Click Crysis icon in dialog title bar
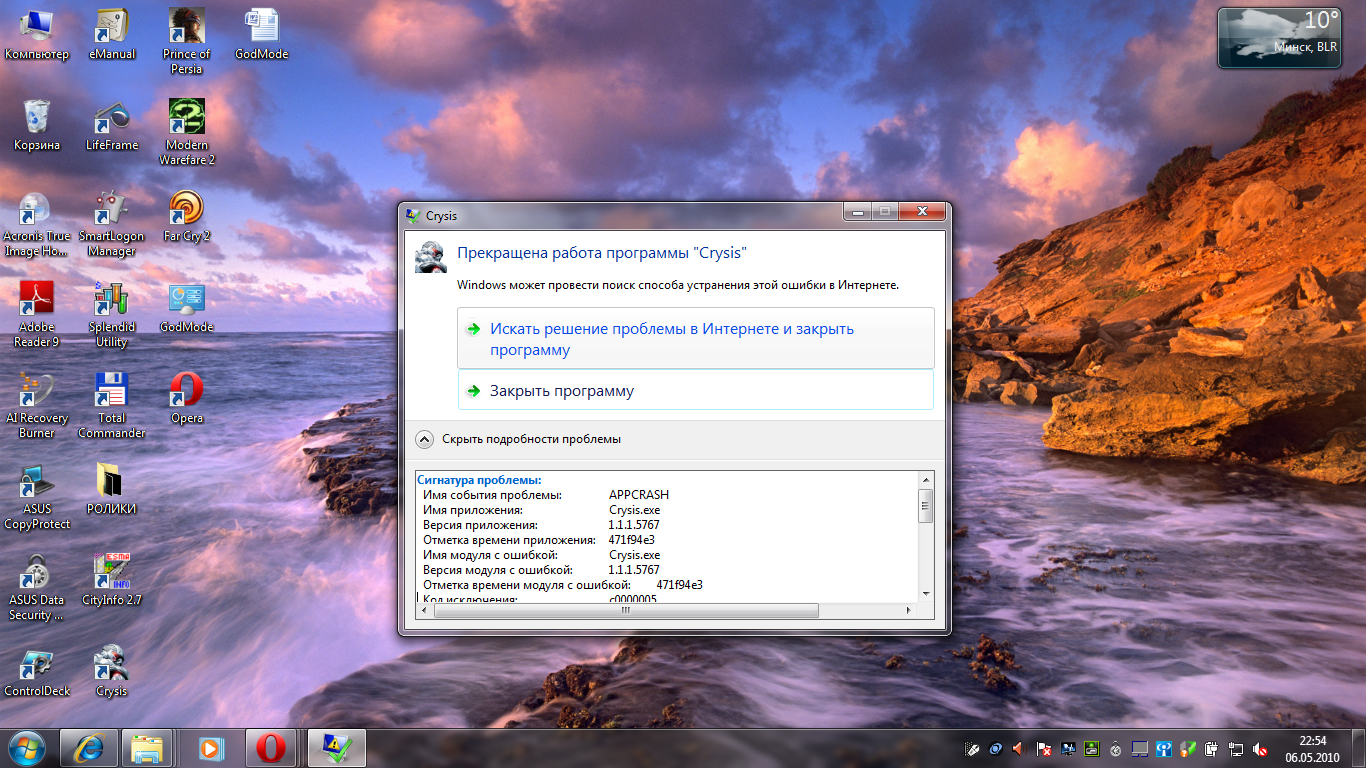 pyautogui.click(x=413, y=215)
